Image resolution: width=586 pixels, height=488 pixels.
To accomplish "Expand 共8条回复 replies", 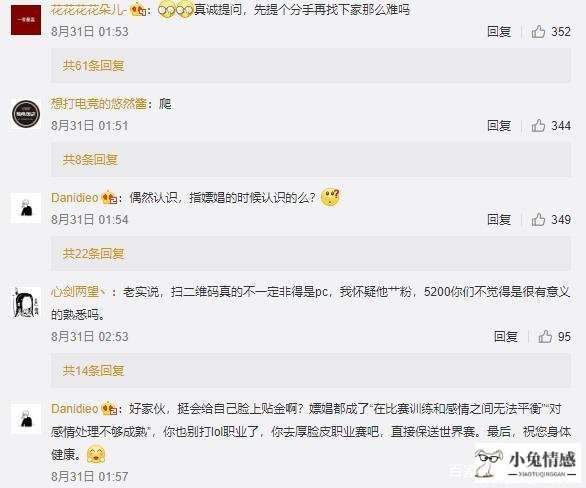I will coord(90,160).
